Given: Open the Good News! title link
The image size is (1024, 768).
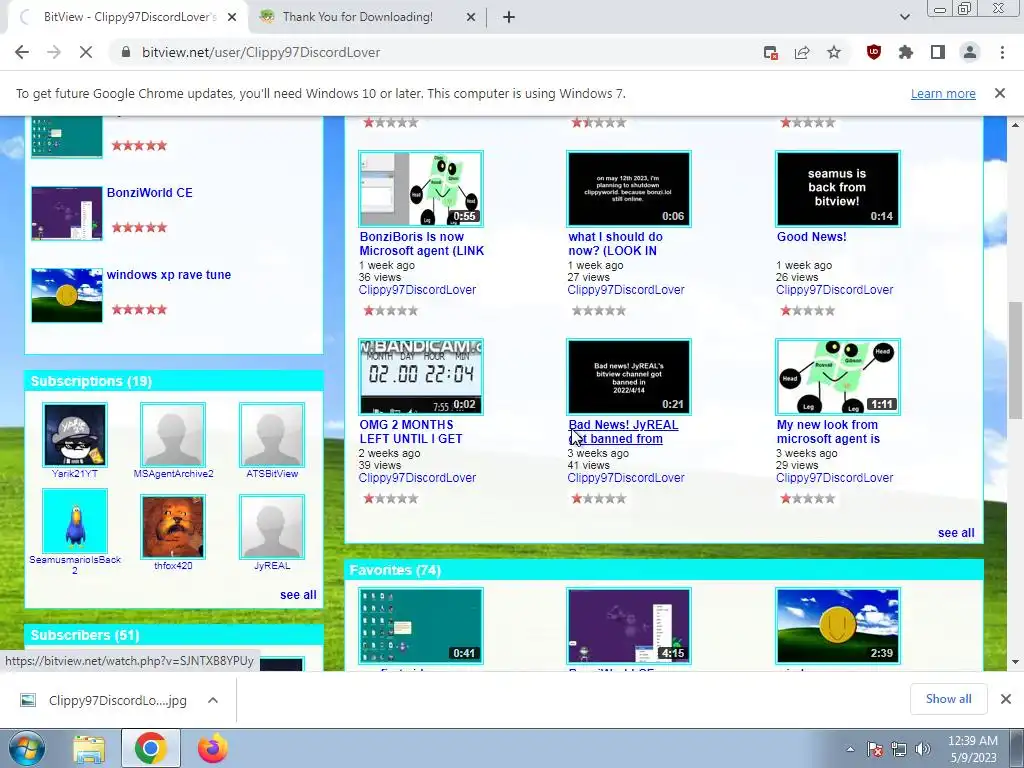Looking at the screenshot, I should [811, 237].
